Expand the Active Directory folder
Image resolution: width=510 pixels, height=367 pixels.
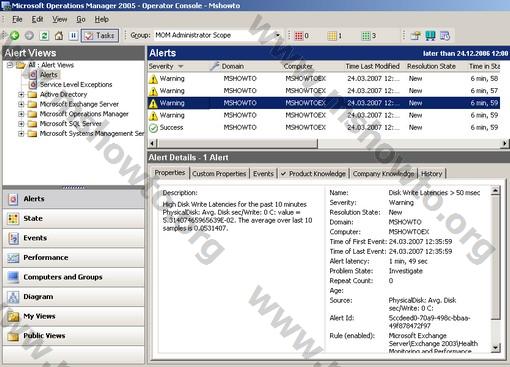pos(21,94)
